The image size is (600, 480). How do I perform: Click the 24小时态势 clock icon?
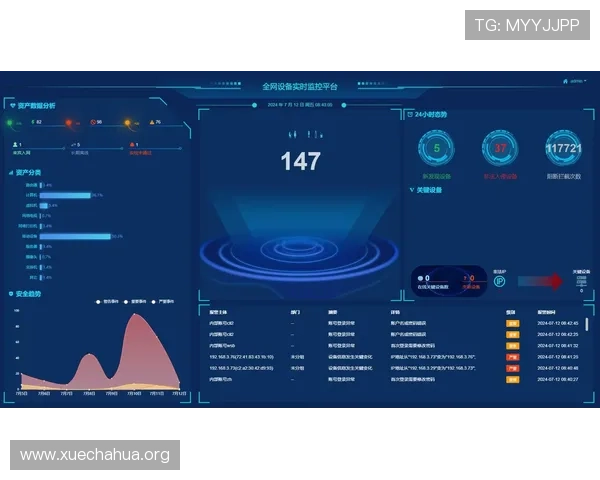click(x=408, y=114)
